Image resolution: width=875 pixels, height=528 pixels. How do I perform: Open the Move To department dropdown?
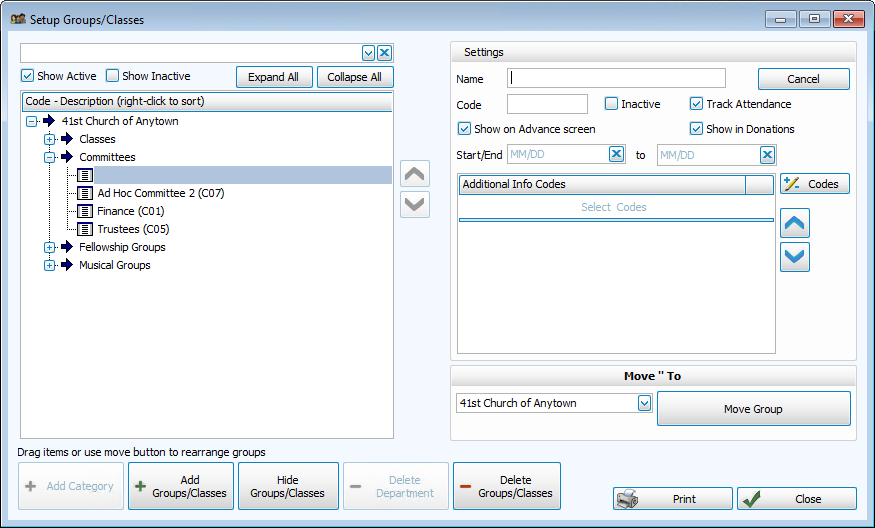pos(644,403)
